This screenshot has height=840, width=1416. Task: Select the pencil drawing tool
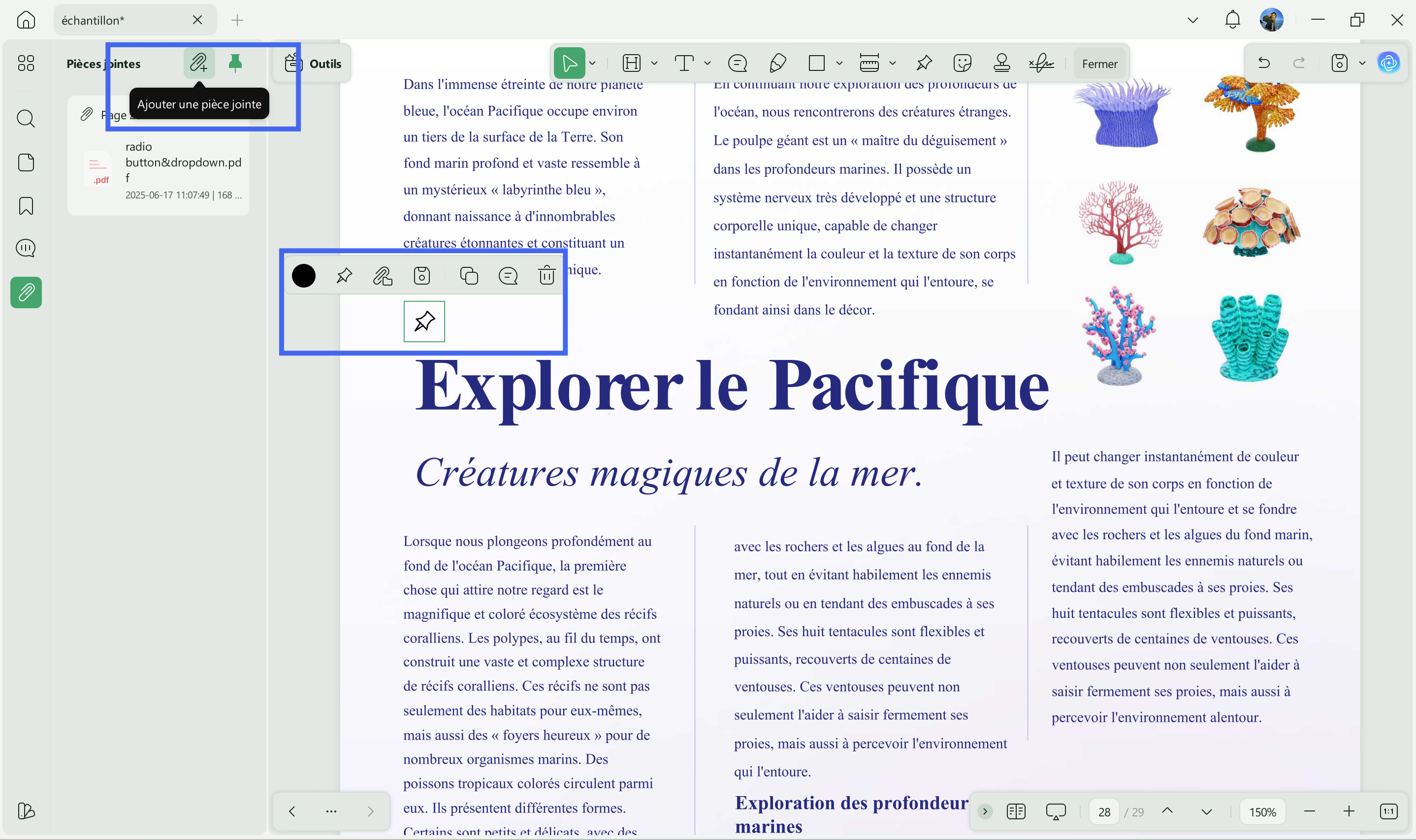point(777,64)
